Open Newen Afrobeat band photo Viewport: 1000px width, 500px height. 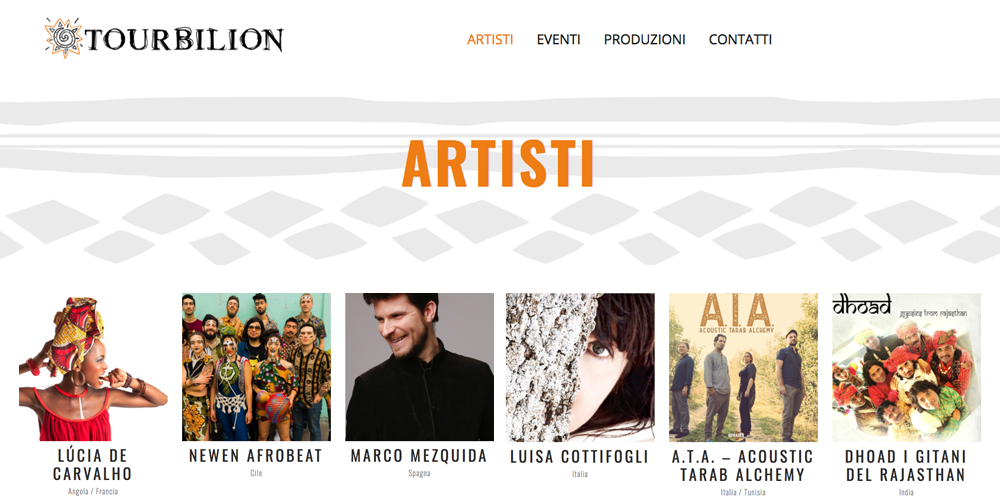point(256,367)
